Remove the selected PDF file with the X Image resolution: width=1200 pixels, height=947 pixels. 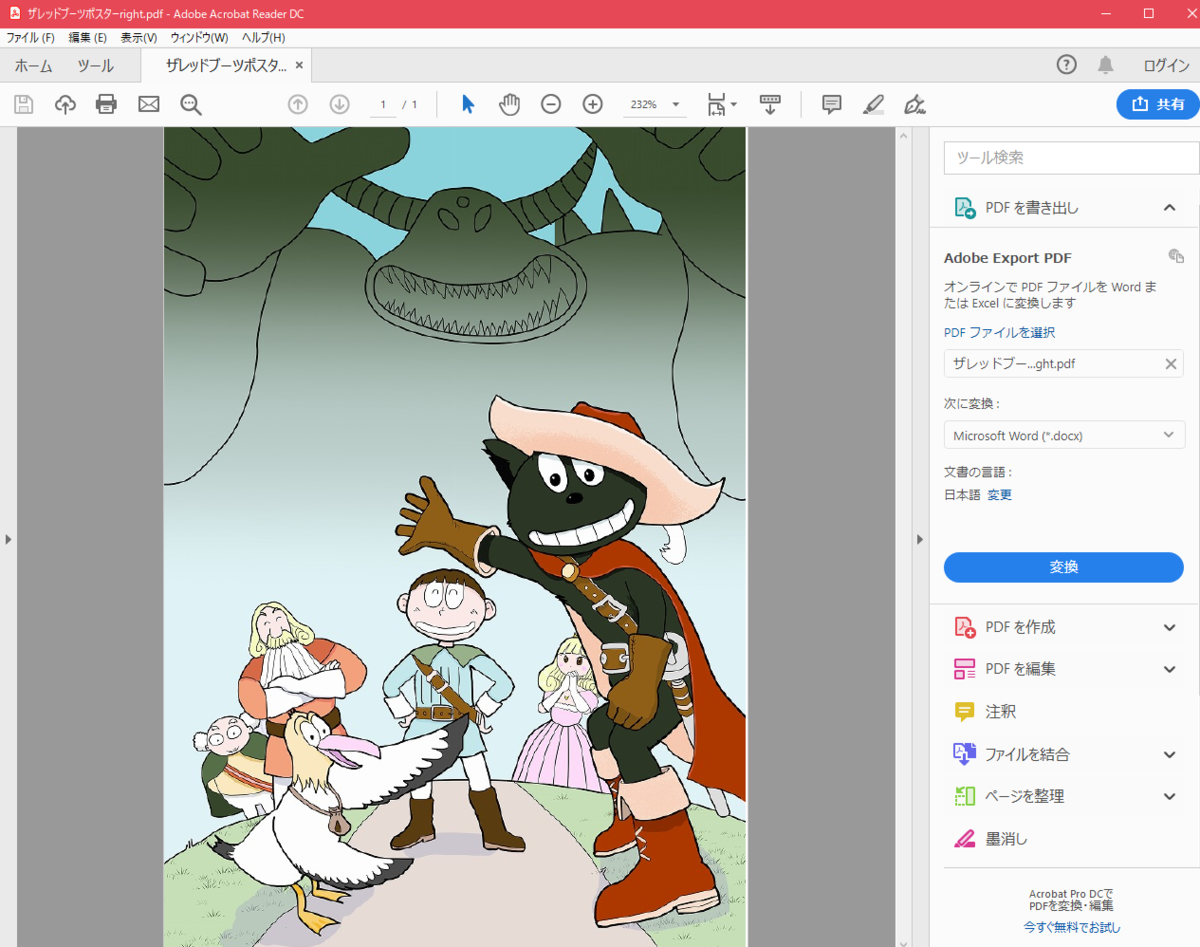(x=1171, y=364)
